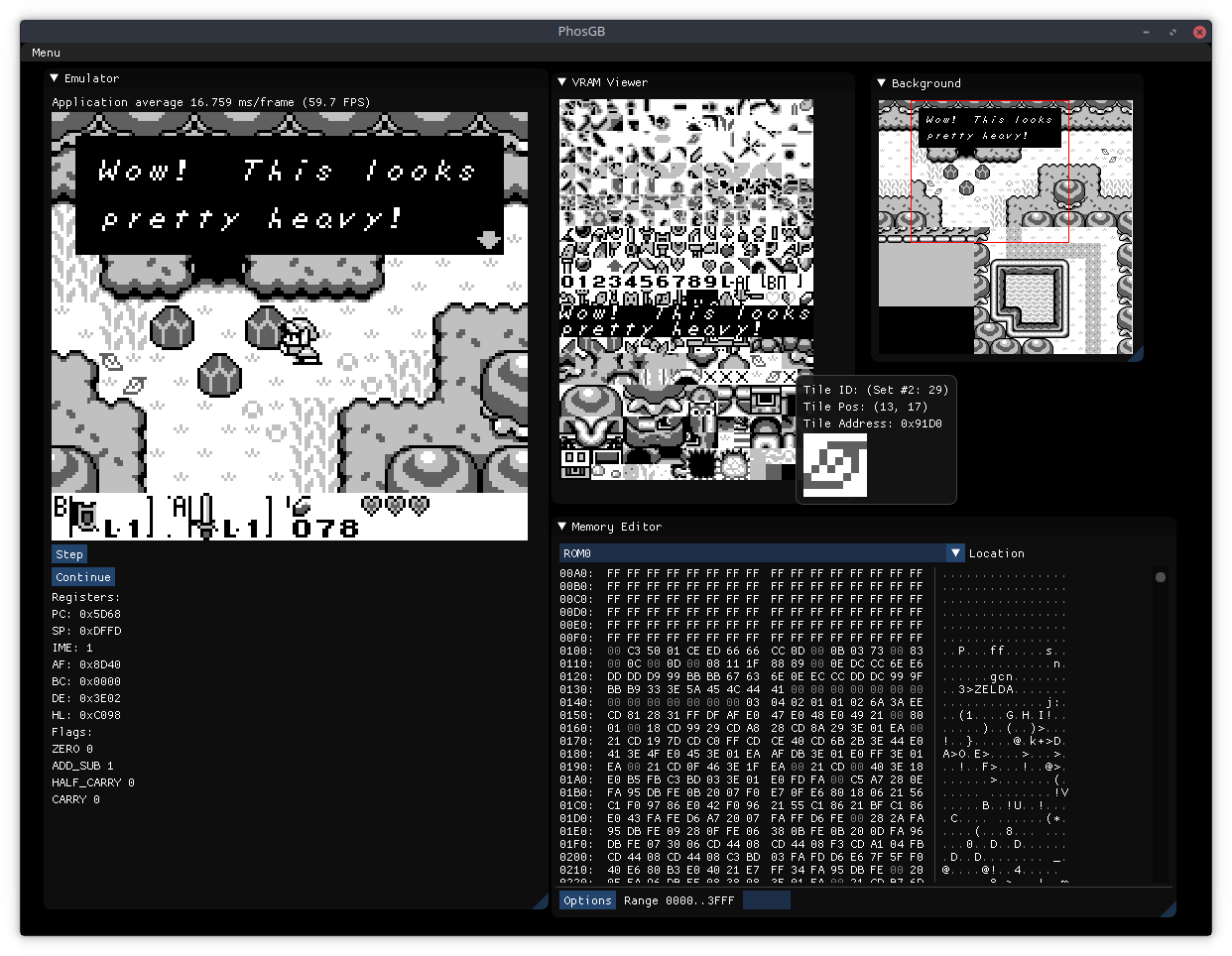This screenshot has width=1232, height=956.
Task: Click the 0130: memory row address
Action: [576, 690]
